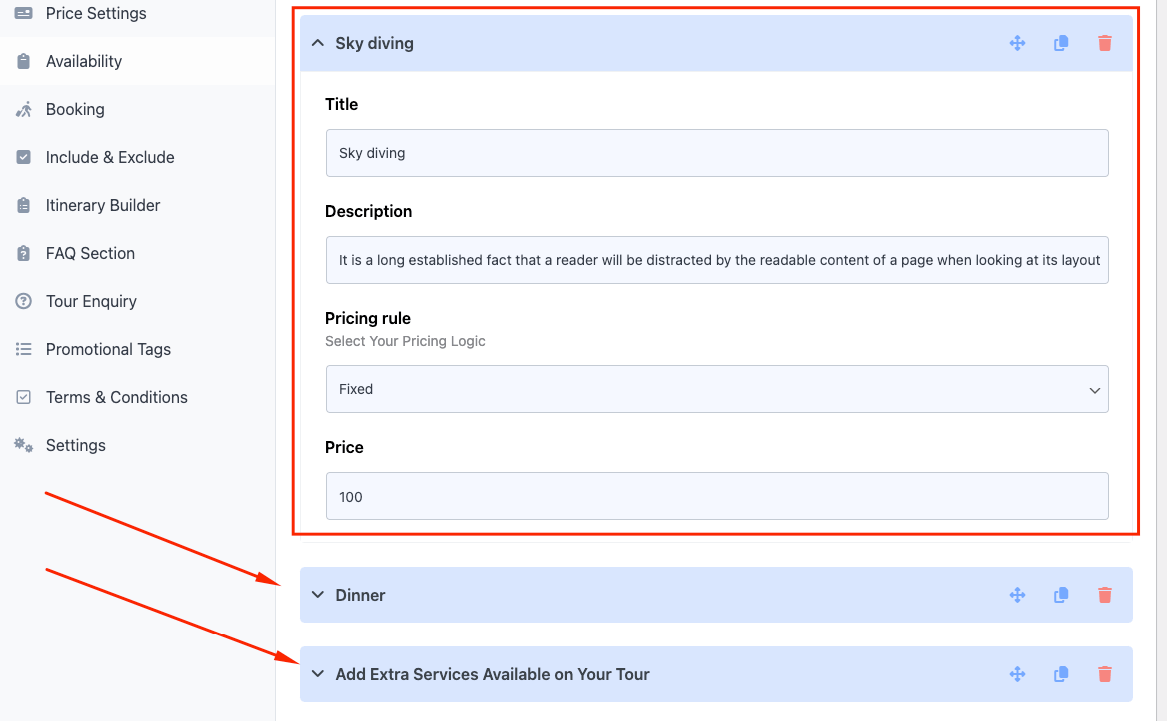Click the Price input field
This screenshot has height=721, width=1167.
(x=717, y=496)
